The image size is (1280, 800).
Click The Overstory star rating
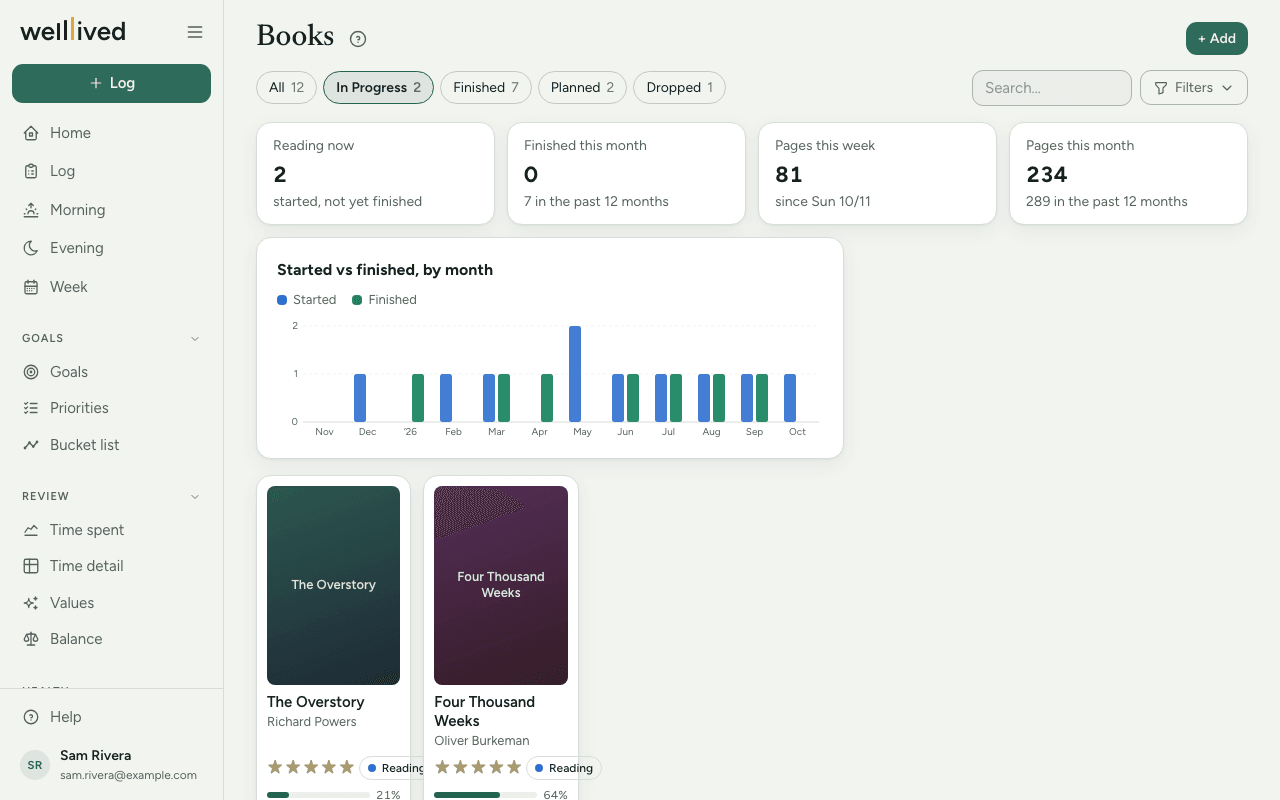(x=311, y=767)
